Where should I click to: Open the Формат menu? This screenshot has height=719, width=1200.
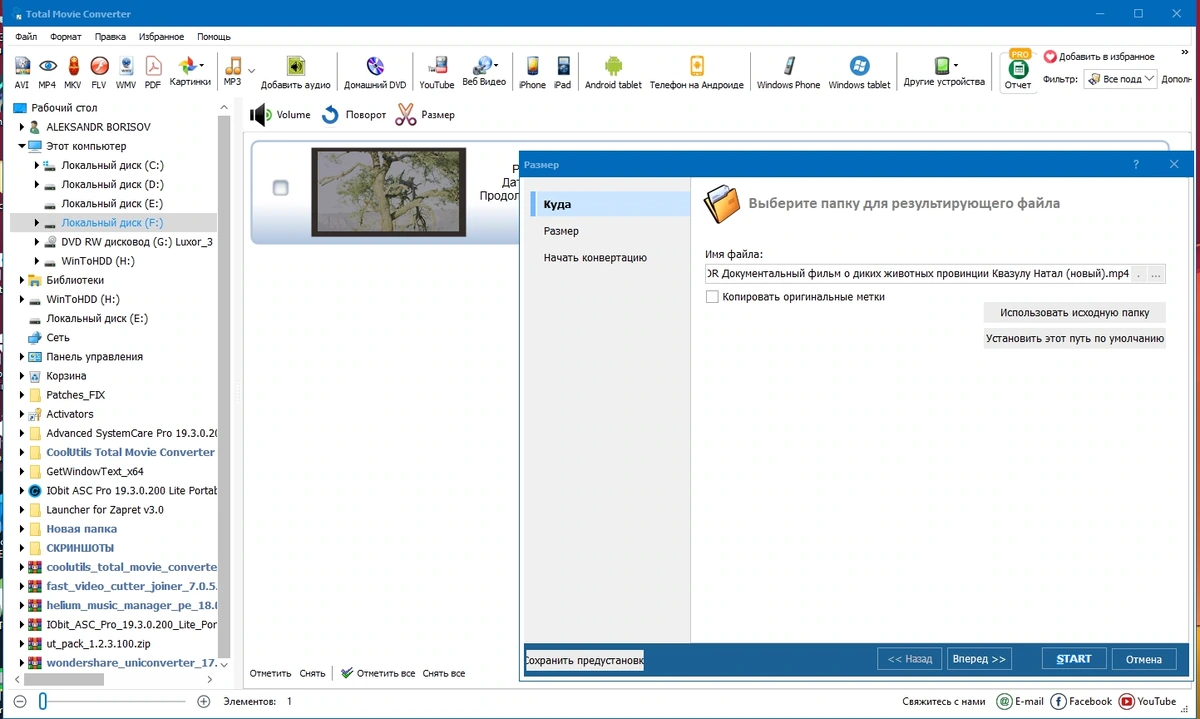pyautogui.click(x=66, y=36)
